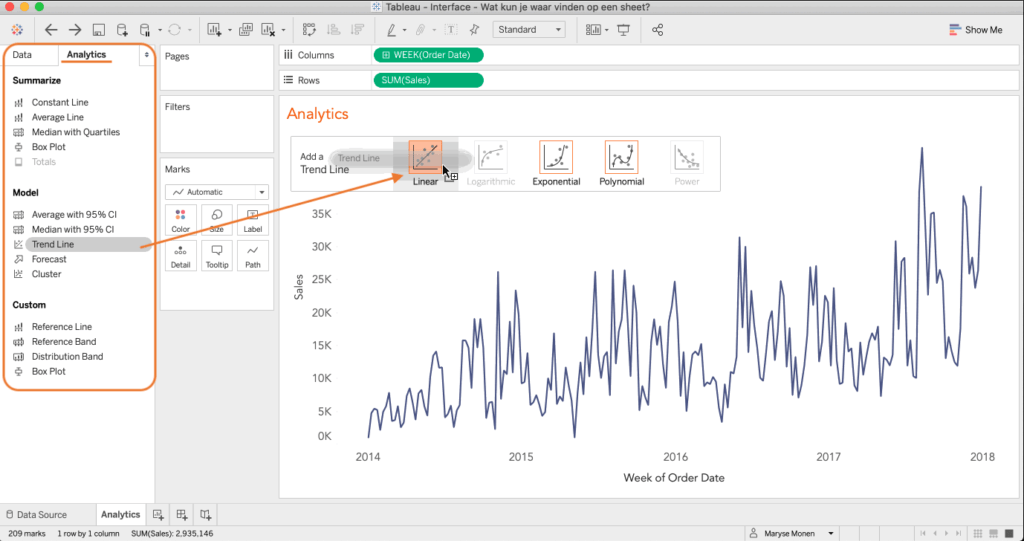Select the Exponential trend line option

[x=556, y=162]
